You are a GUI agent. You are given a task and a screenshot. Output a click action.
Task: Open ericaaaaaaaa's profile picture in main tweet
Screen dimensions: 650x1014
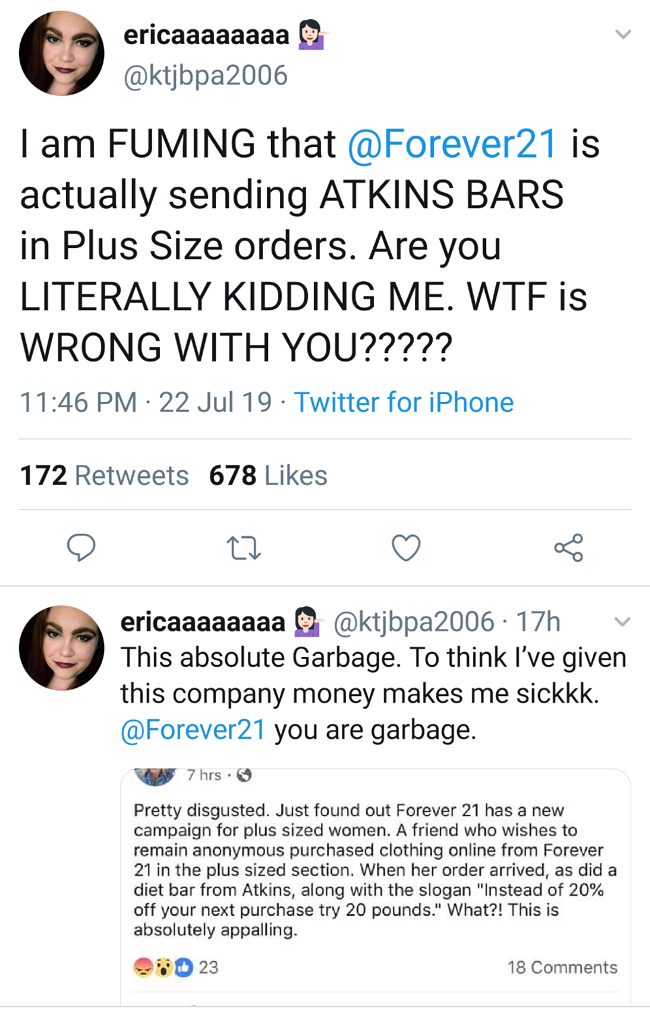coord(62,53)
